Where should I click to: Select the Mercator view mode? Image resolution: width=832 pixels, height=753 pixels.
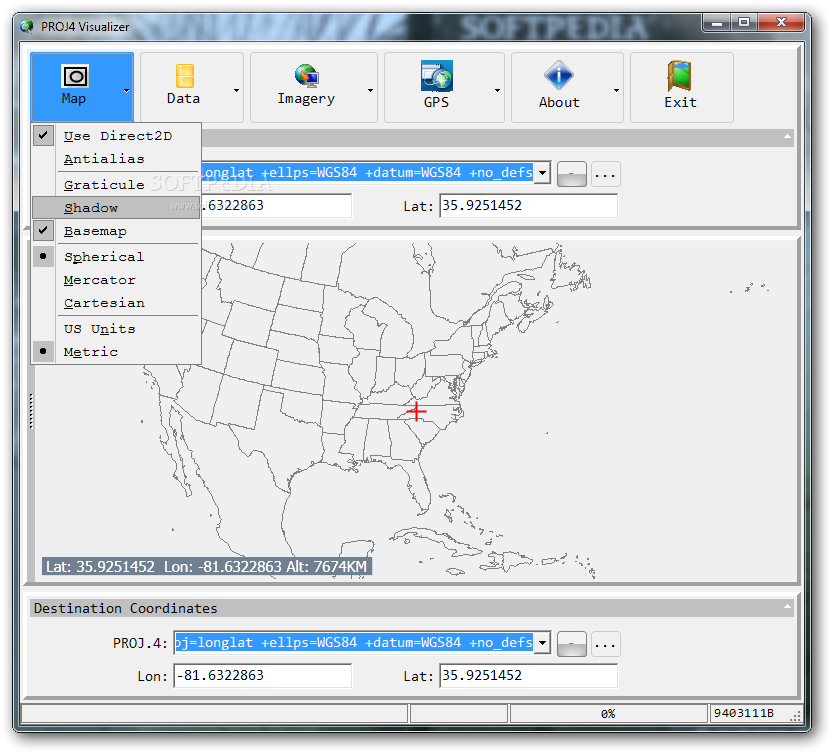click(x=116, y=280)
